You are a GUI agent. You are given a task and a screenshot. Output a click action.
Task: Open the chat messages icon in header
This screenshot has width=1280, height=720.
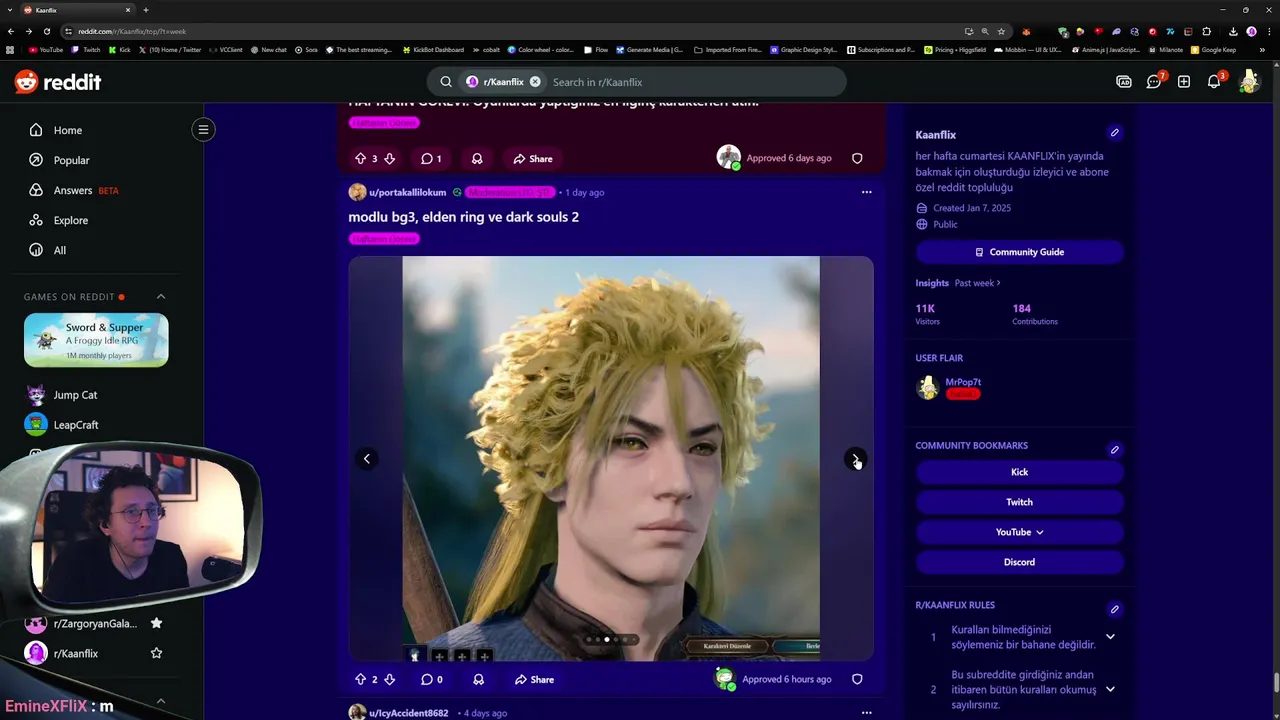coord(1154,82)
